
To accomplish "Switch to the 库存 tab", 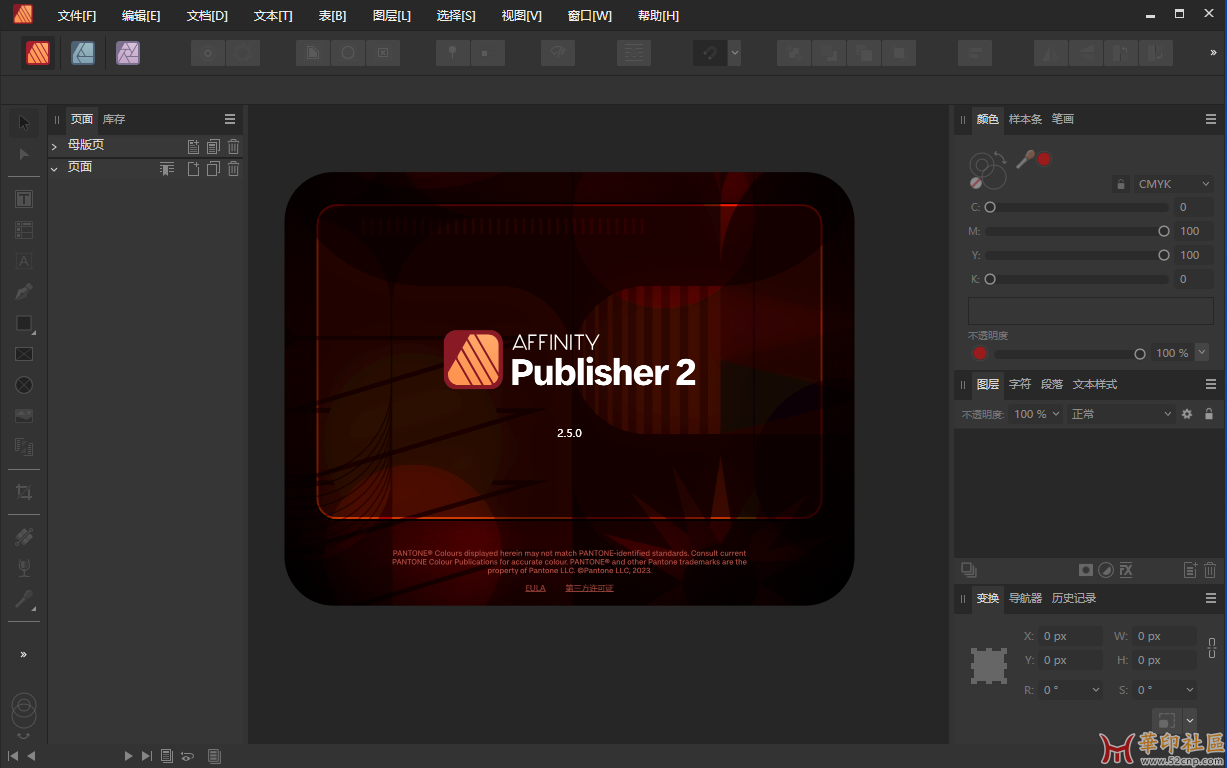I will (114, 119).
